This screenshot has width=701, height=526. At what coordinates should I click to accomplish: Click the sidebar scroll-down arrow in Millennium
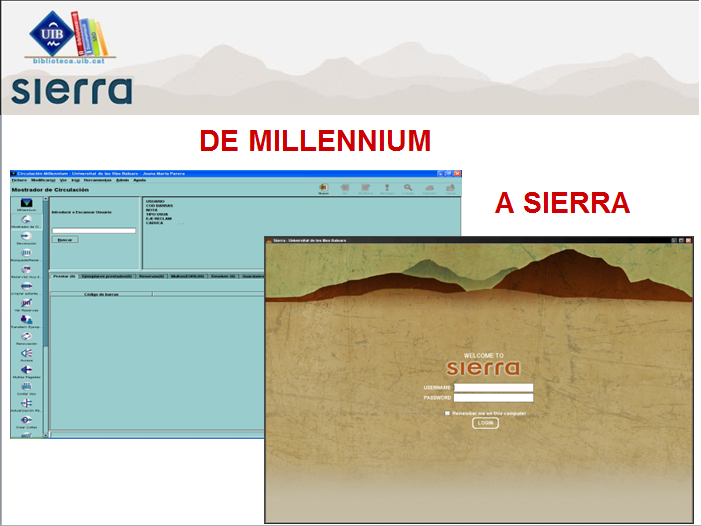tap(46, 435)
